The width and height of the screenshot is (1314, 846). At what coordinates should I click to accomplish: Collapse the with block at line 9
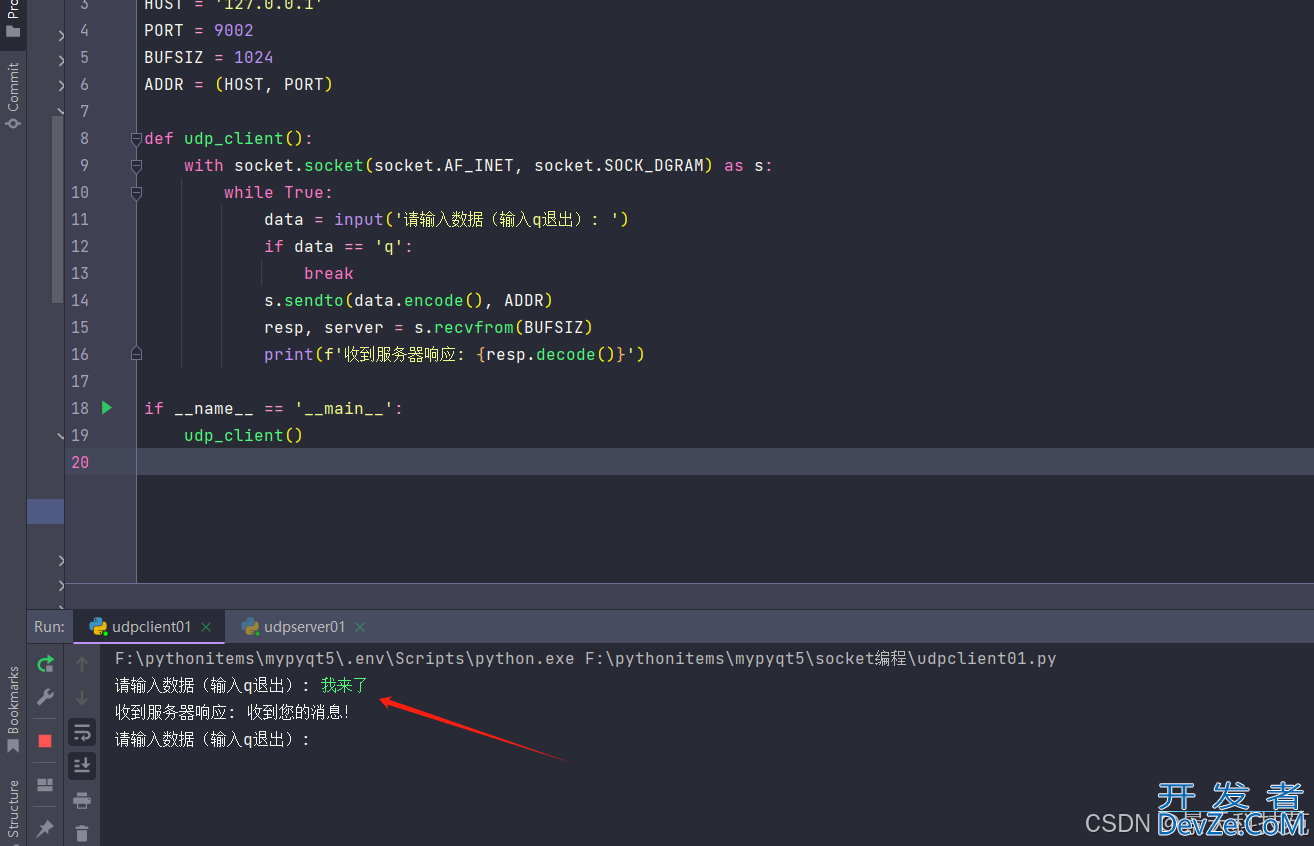coord(136,166)
